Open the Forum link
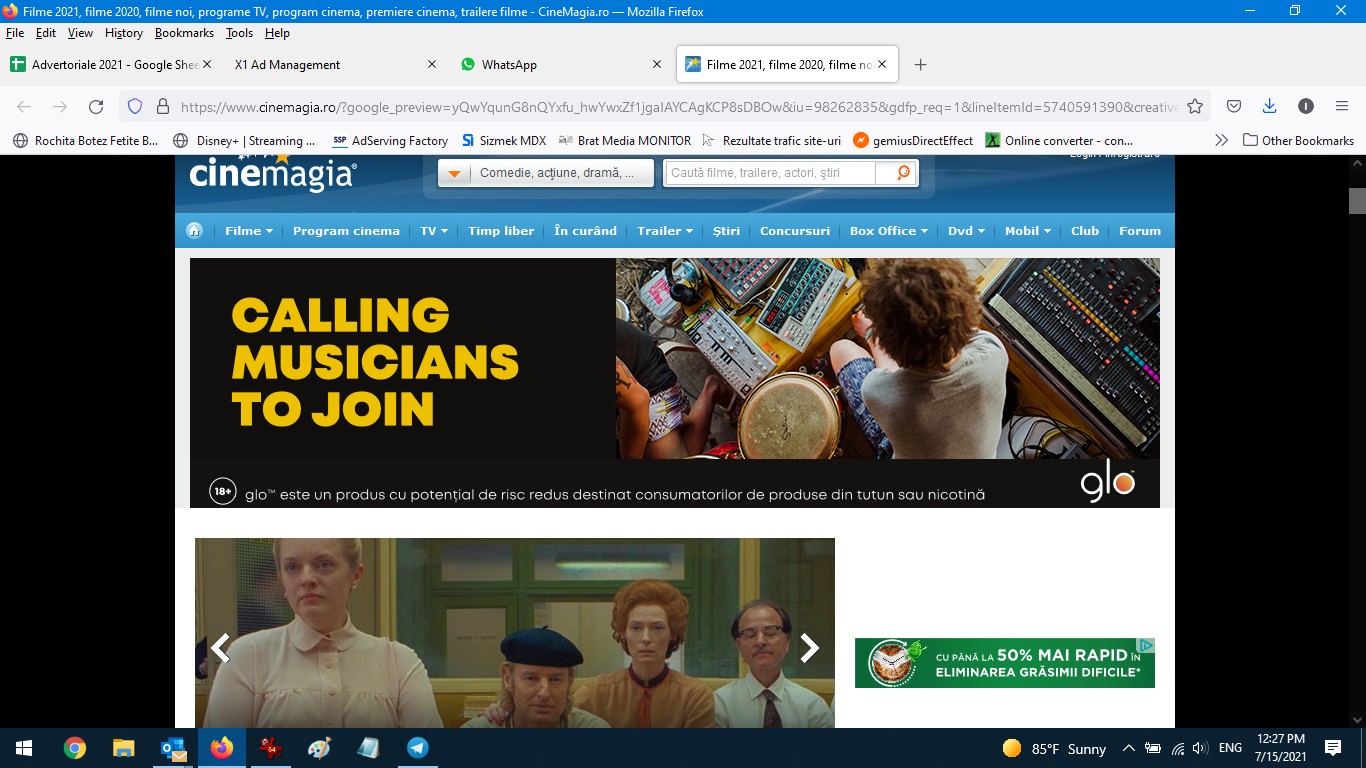 pyautogui.click(x=1140, y=231)
